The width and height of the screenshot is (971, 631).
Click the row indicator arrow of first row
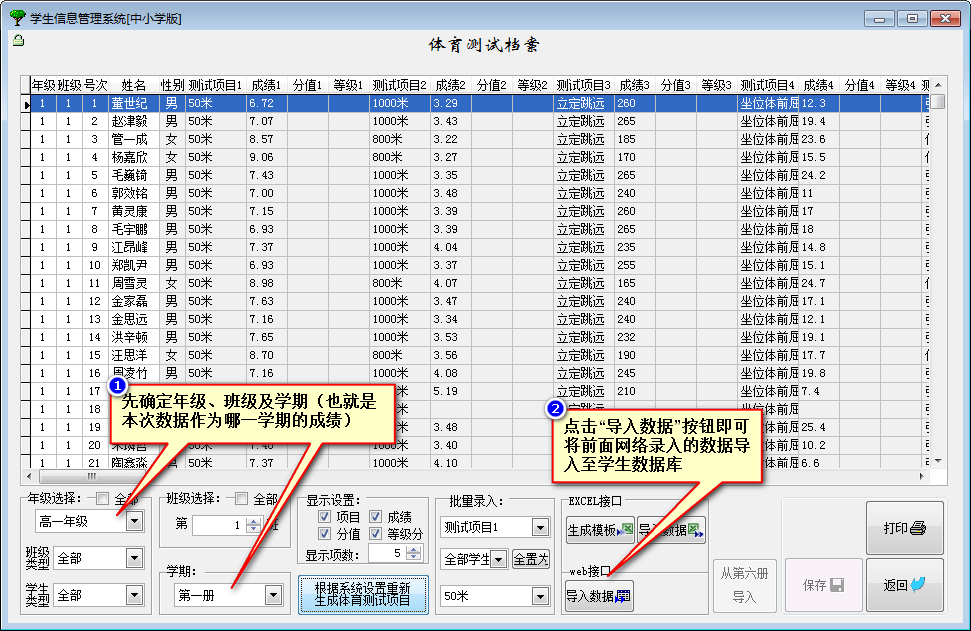click(x=27, y=104)
